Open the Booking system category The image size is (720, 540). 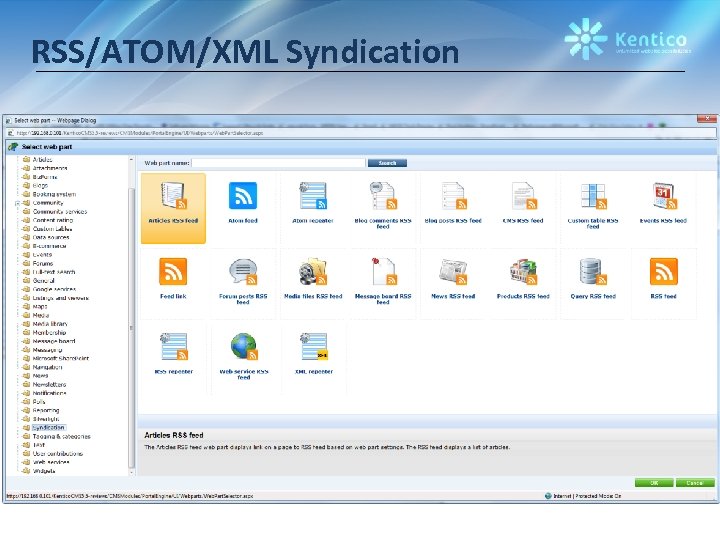click(x=54, y=194)
